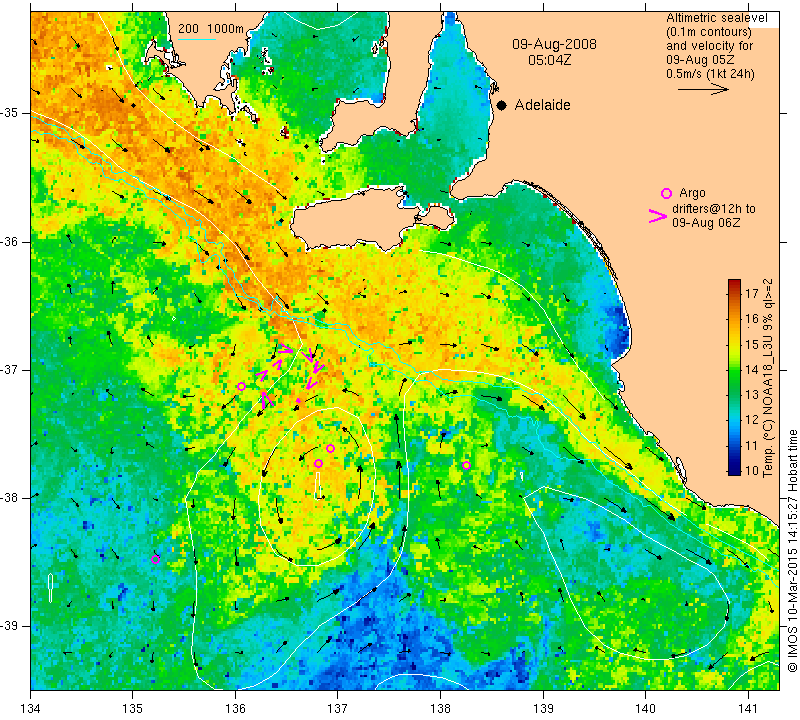Select lower Argo float inside central eddy
The image size is (800, 720).
pyautogui.click(x=318, y=463)
